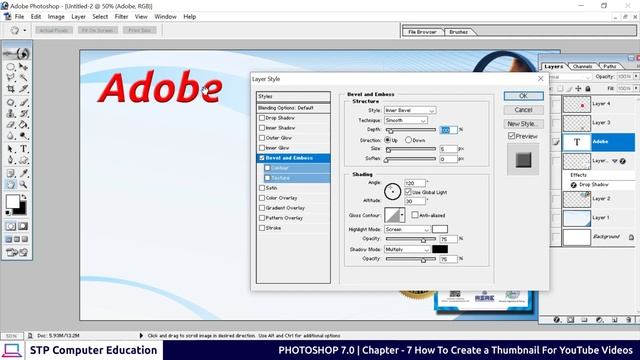
Task: Select the Polygonal Lasso tool
Action: coord(11,78)
